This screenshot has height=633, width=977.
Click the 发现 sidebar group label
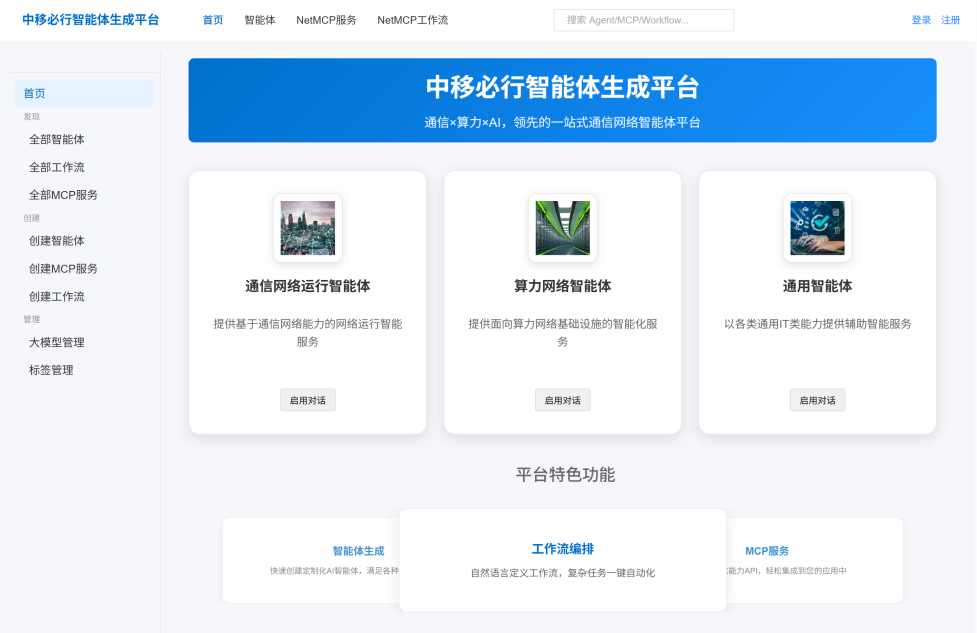(x=32, y=117)
